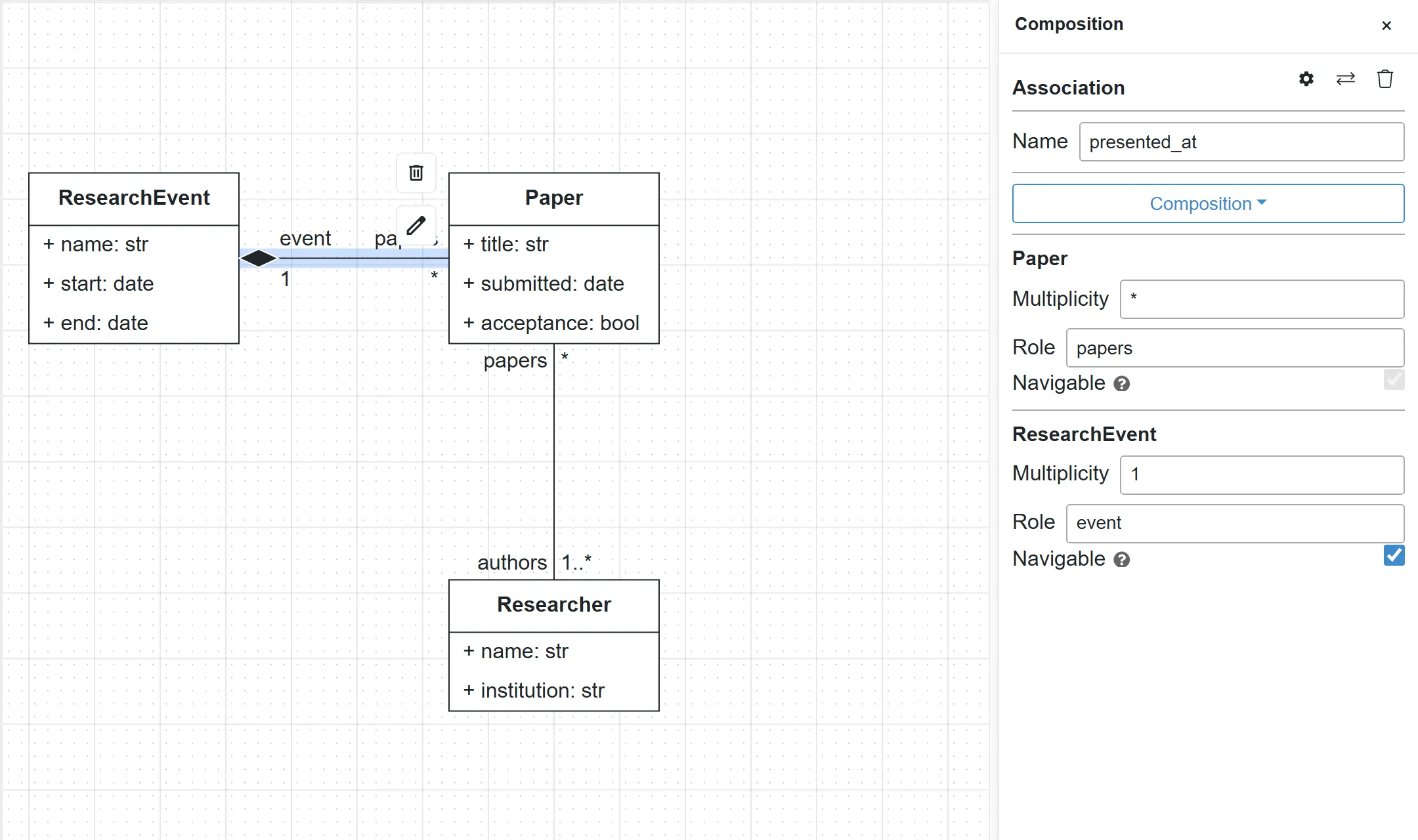Click the help icon next to Paper Navigable

(x=1122, y=384)
